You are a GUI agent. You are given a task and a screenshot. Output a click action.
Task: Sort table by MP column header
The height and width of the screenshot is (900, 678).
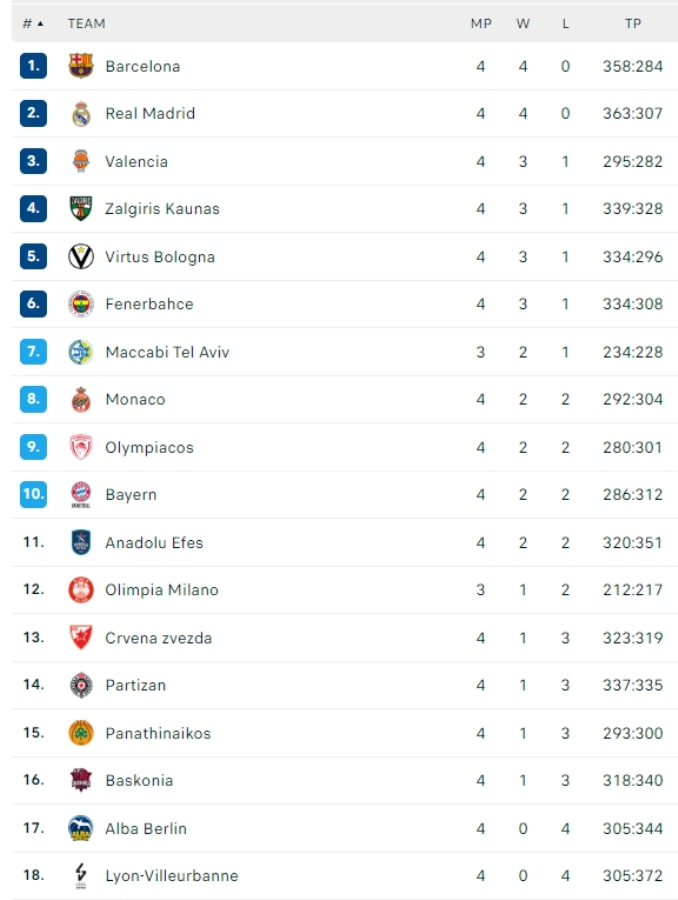click(481, 24)
